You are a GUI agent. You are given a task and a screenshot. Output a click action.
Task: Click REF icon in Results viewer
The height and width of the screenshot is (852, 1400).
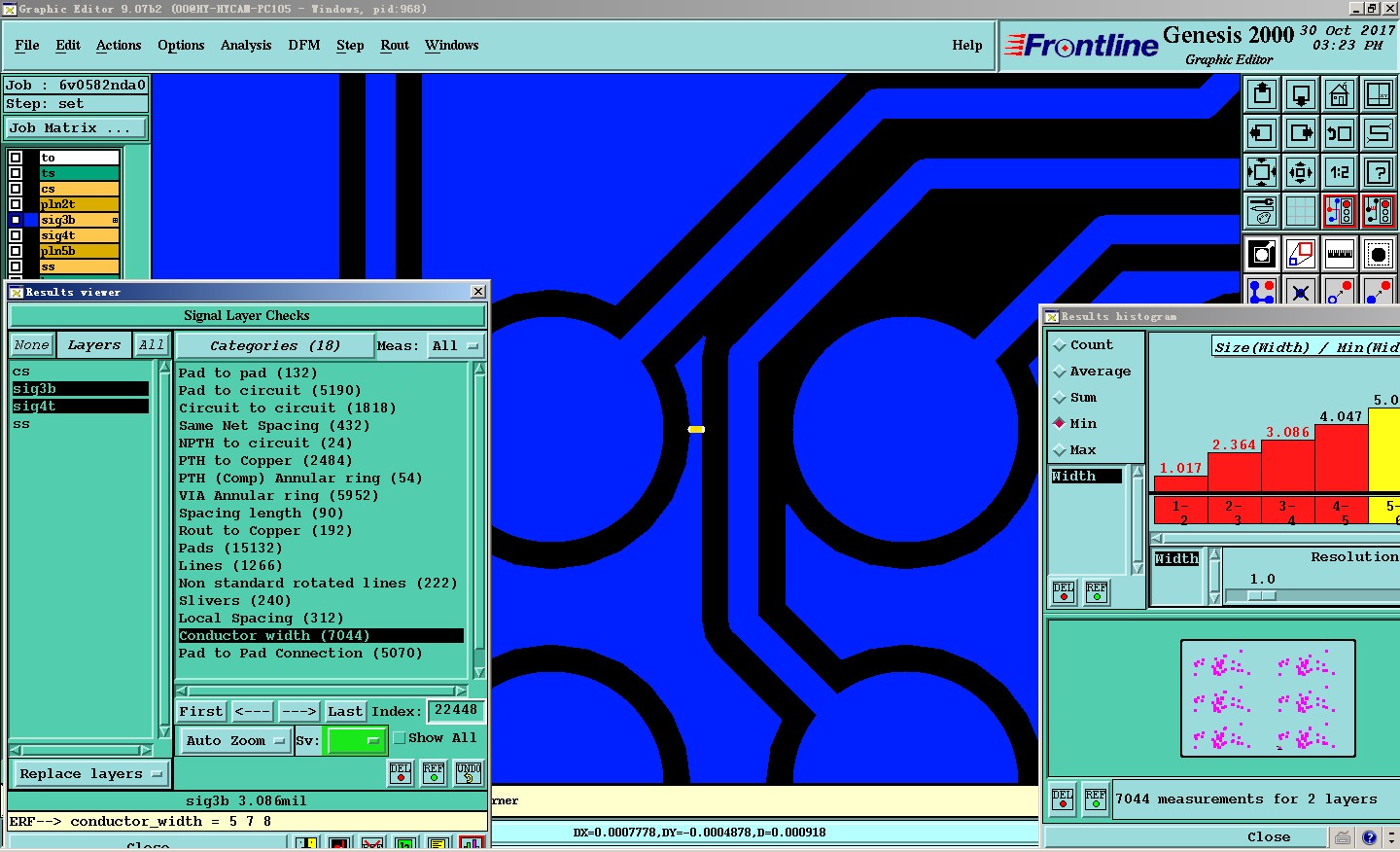pos(434,773)
